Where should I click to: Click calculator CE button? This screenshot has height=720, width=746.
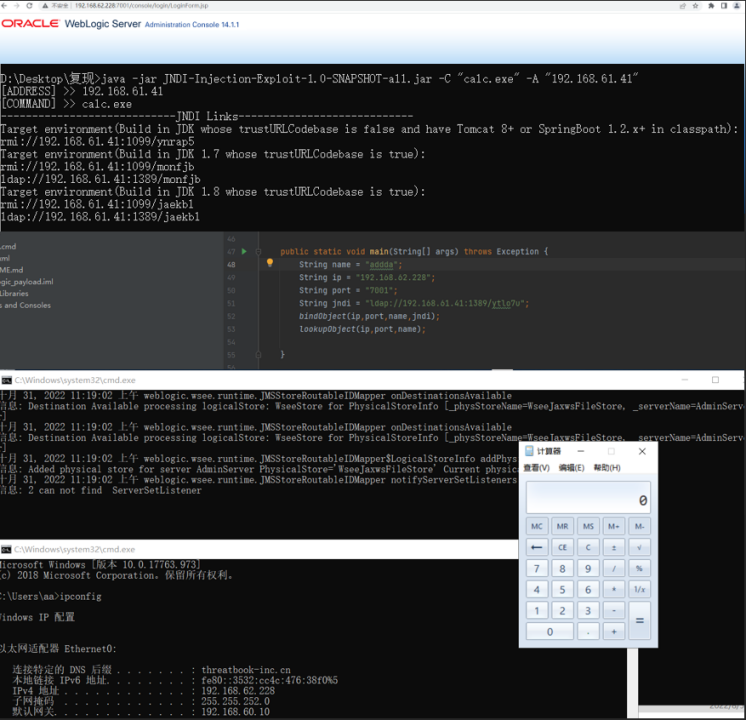tap(562, 547)
